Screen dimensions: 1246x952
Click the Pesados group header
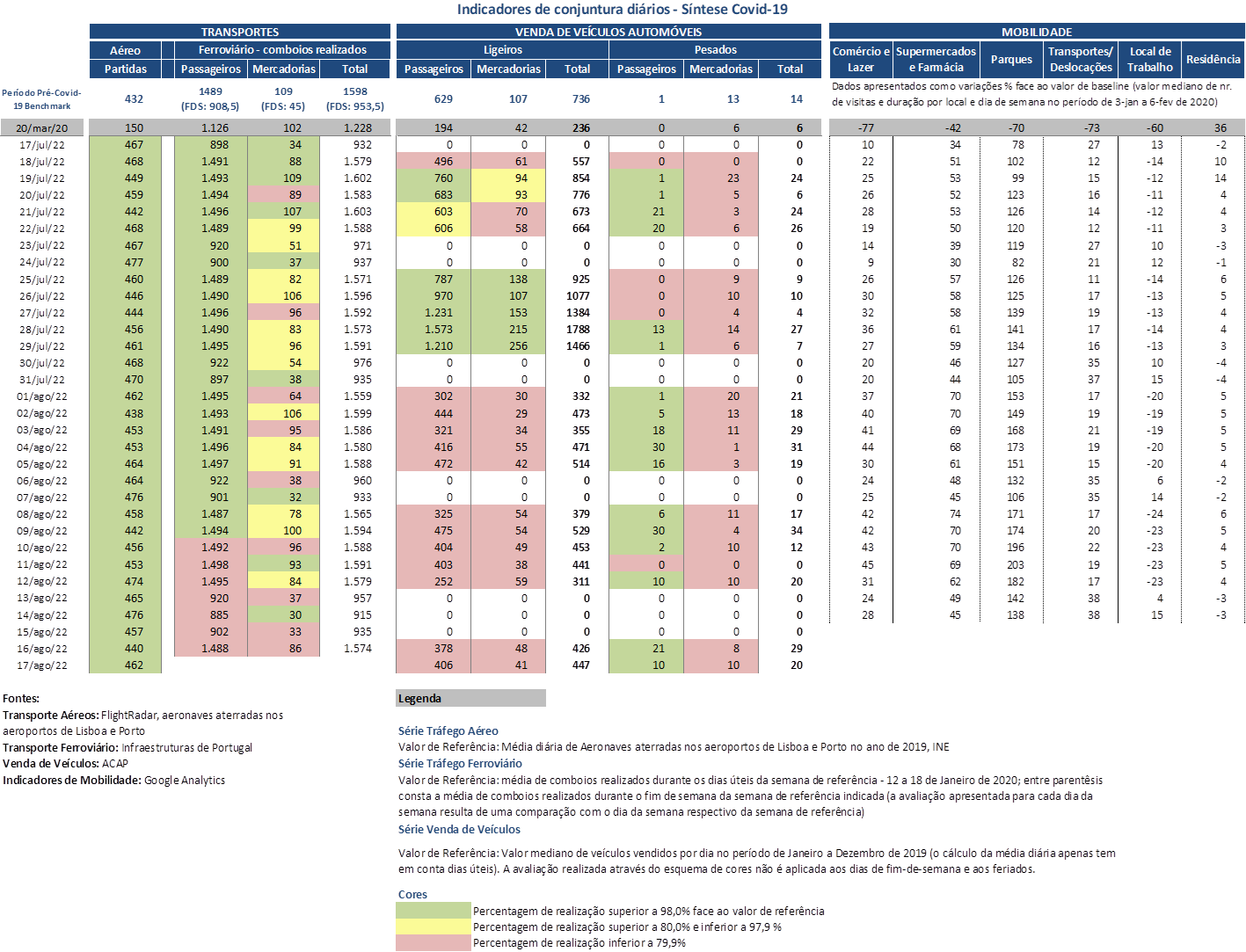coord(715,50)
